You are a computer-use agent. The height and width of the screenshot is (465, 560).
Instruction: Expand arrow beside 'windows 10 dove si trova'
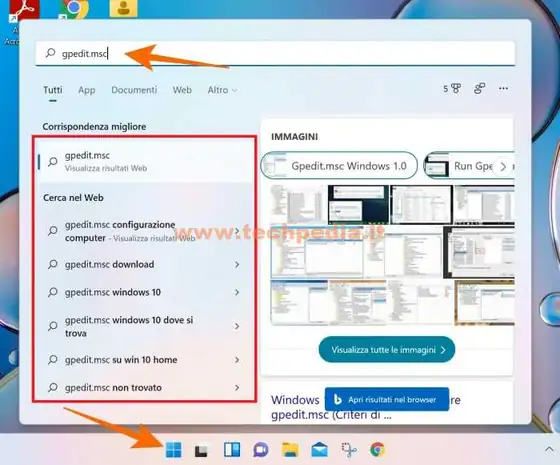[x=237, y=326]
